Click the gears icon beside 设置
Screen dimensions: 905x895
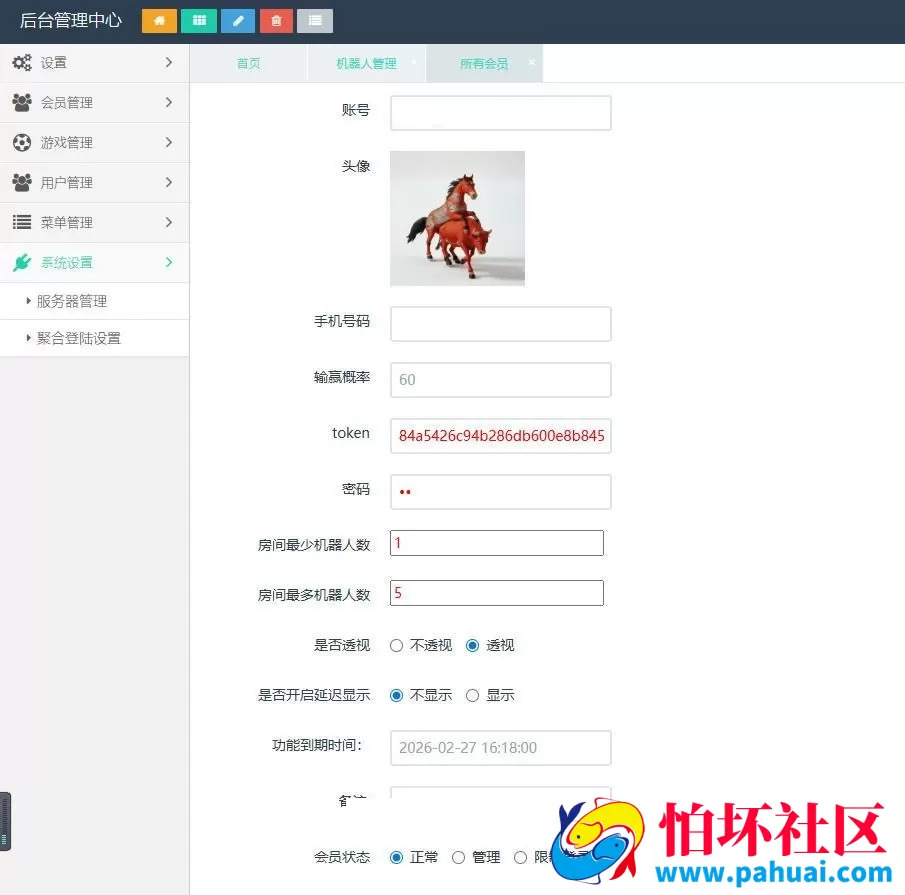22,62
